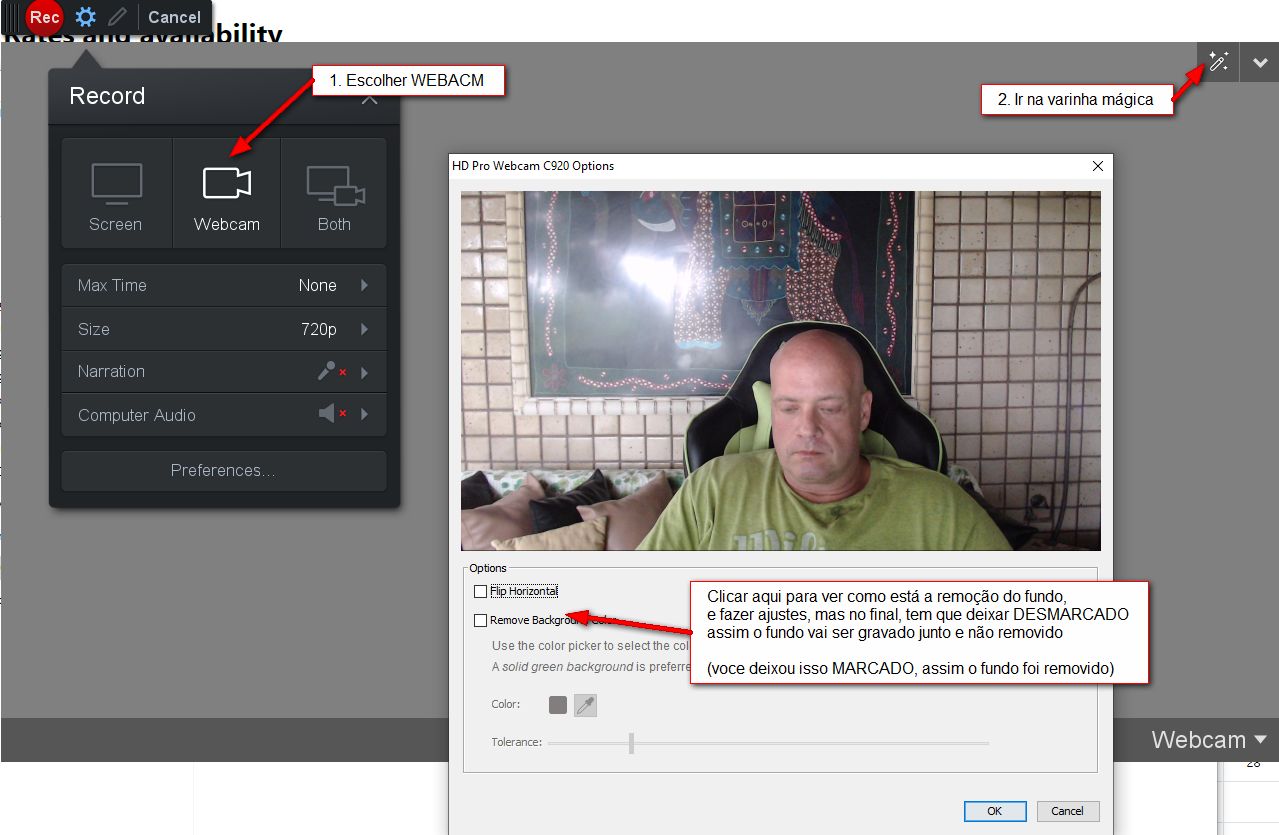Pick the eyedropper color picker tool
The width and height of the screenshot is (1279, 835).
585,705
